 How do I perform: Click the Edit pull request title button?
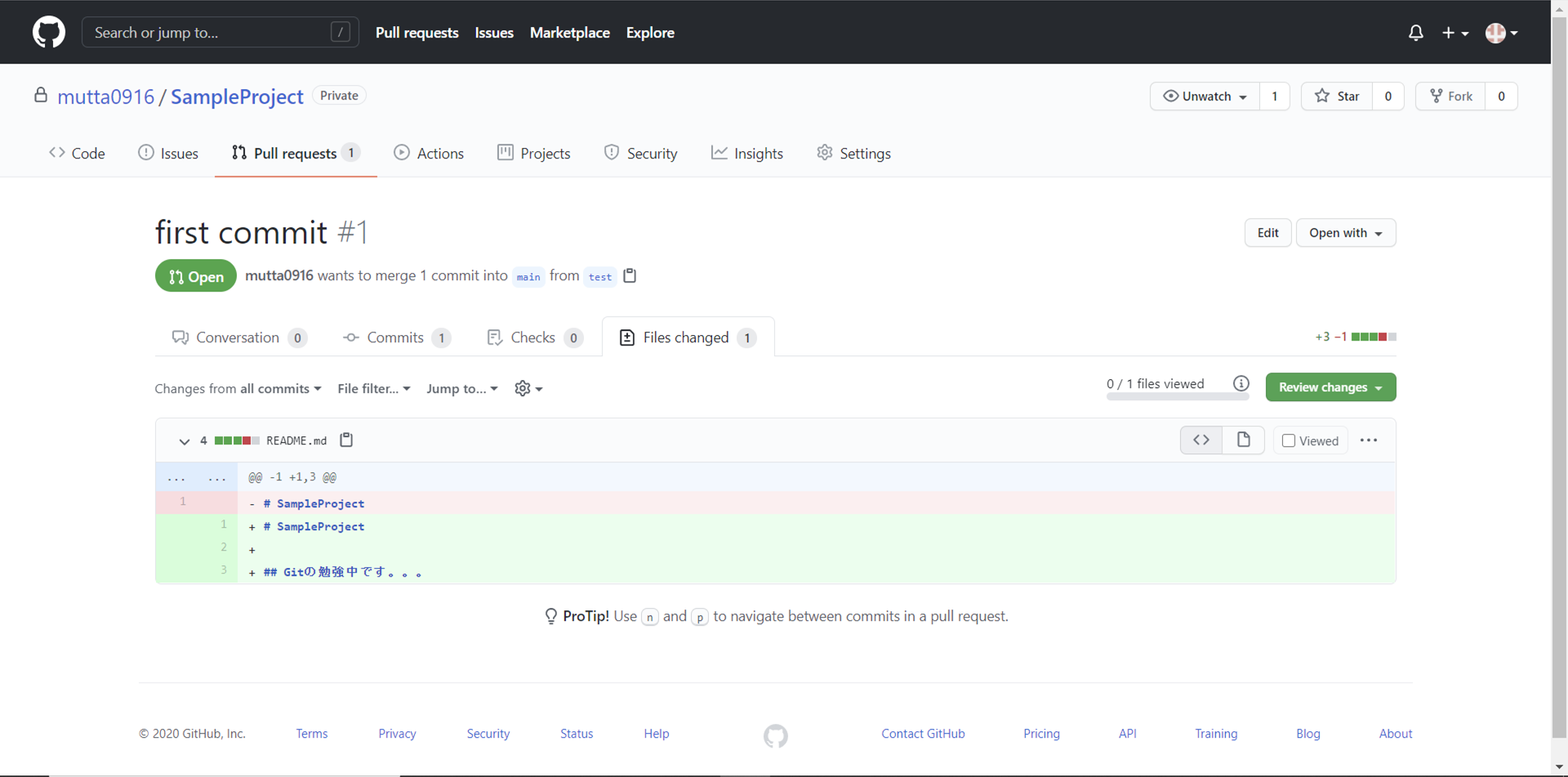tap(1268, 233)
